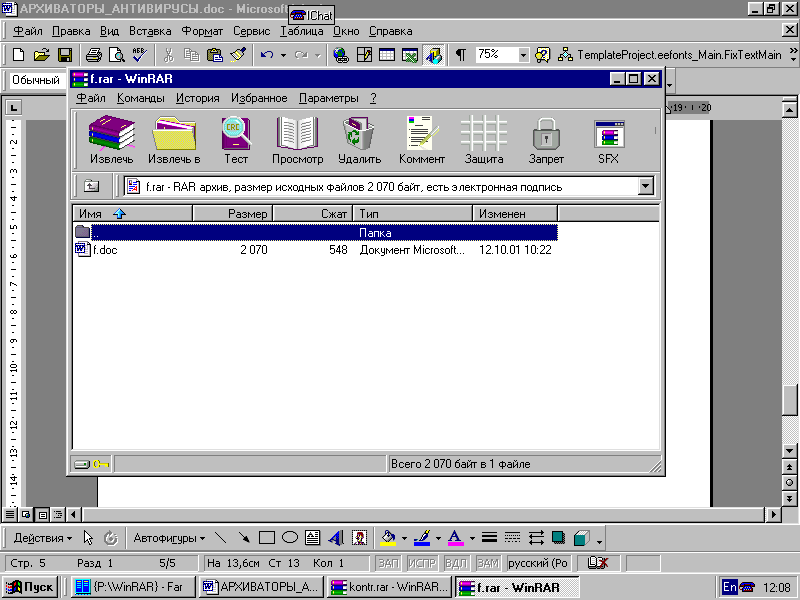Switch to Normal view at bottom-left of Word

[x=9, y=514]
